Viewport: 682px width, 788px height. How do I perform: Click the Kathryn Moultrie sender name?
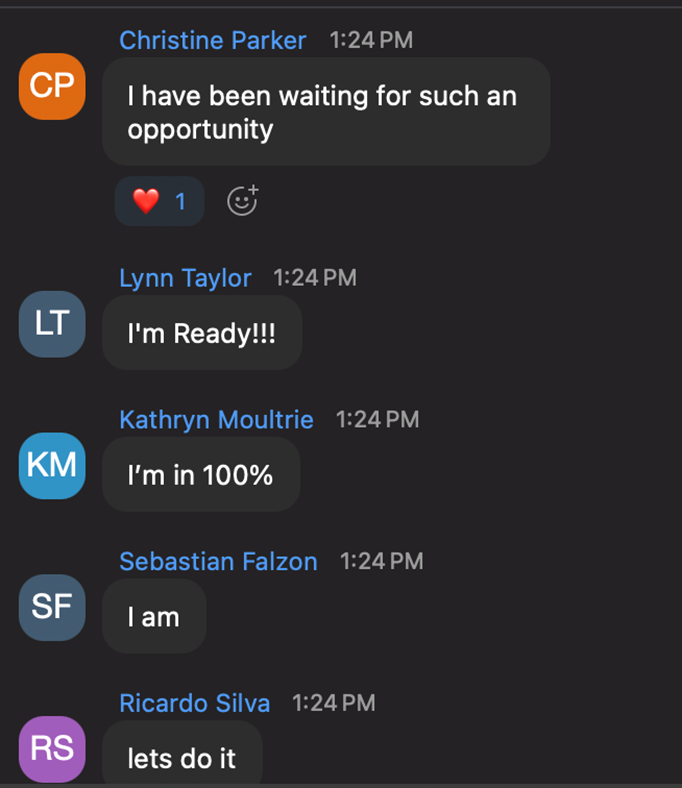click(216, 420)
